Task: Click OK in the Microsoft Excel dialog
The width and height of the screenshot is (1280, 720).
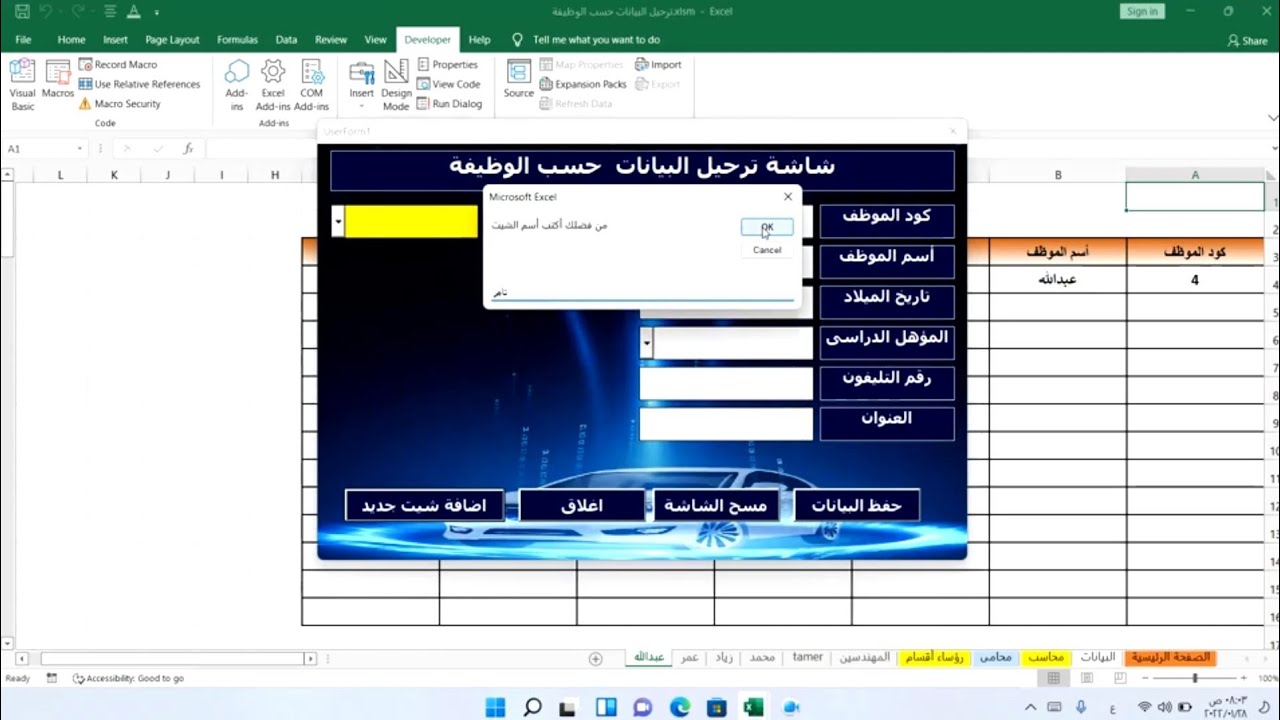Action: [x=767, y=227]
